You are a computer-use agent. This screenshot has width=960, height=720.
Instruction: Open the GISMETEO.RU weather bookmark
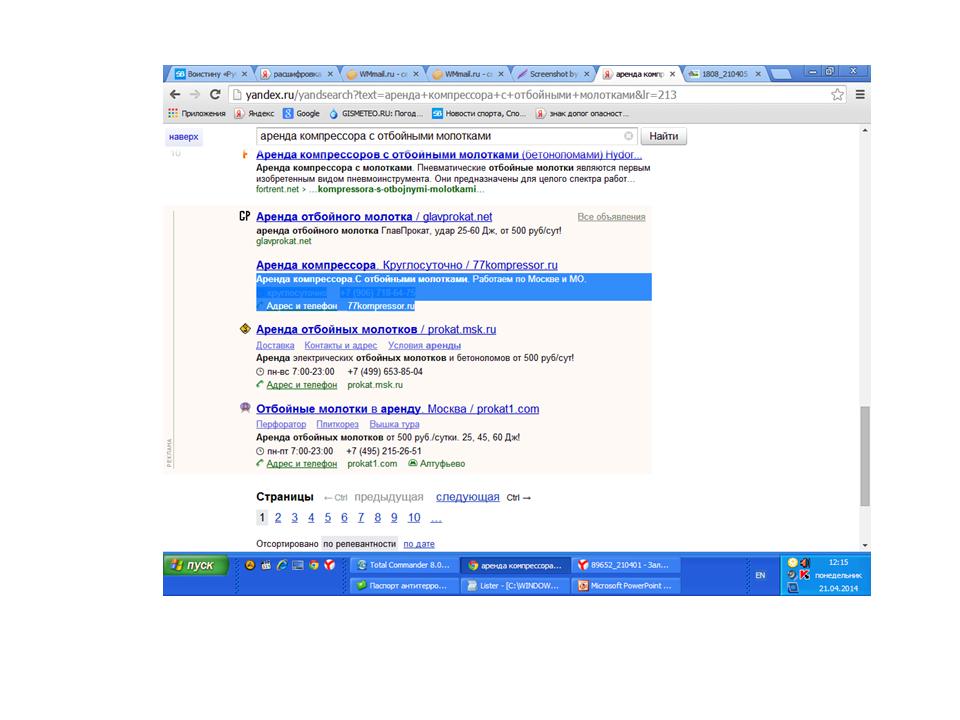pos(376,113)
